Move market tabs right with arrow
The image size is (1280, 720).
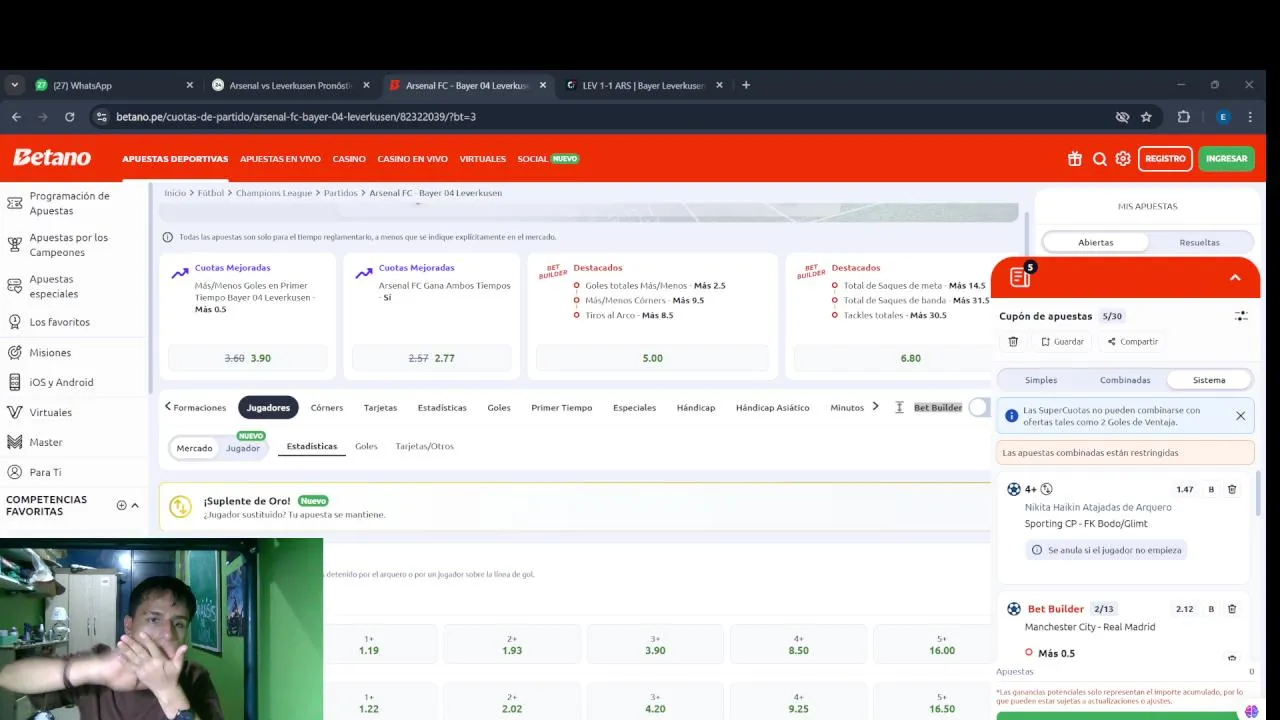tap(876, 407)
